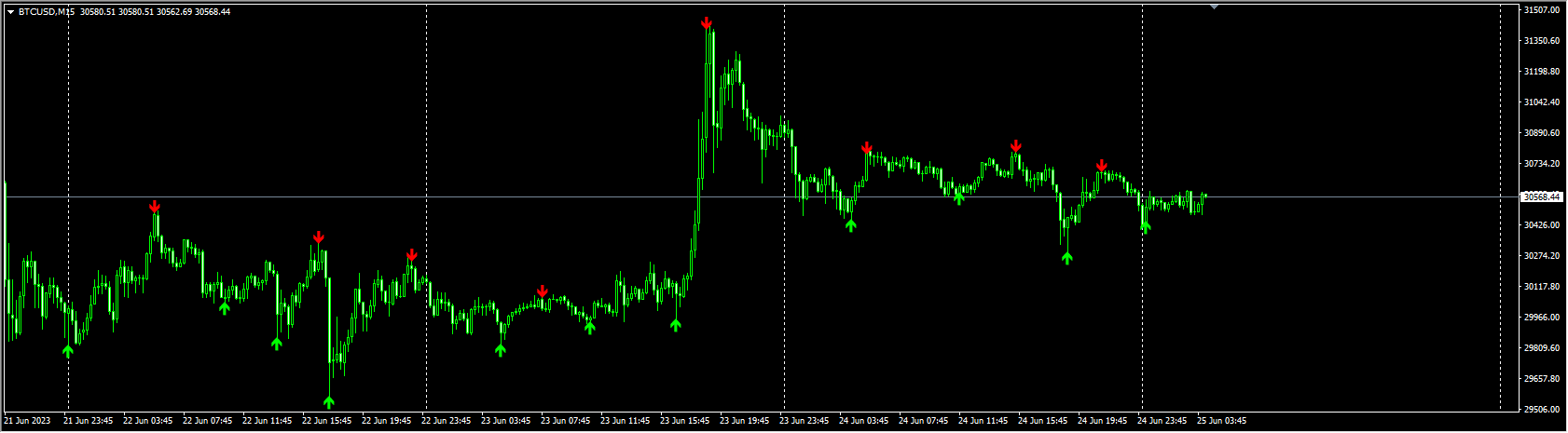This screenshot has width=1568, height=433.
Task: Click the 25 Jun 03:45 time label
Action: point(1222,421)
